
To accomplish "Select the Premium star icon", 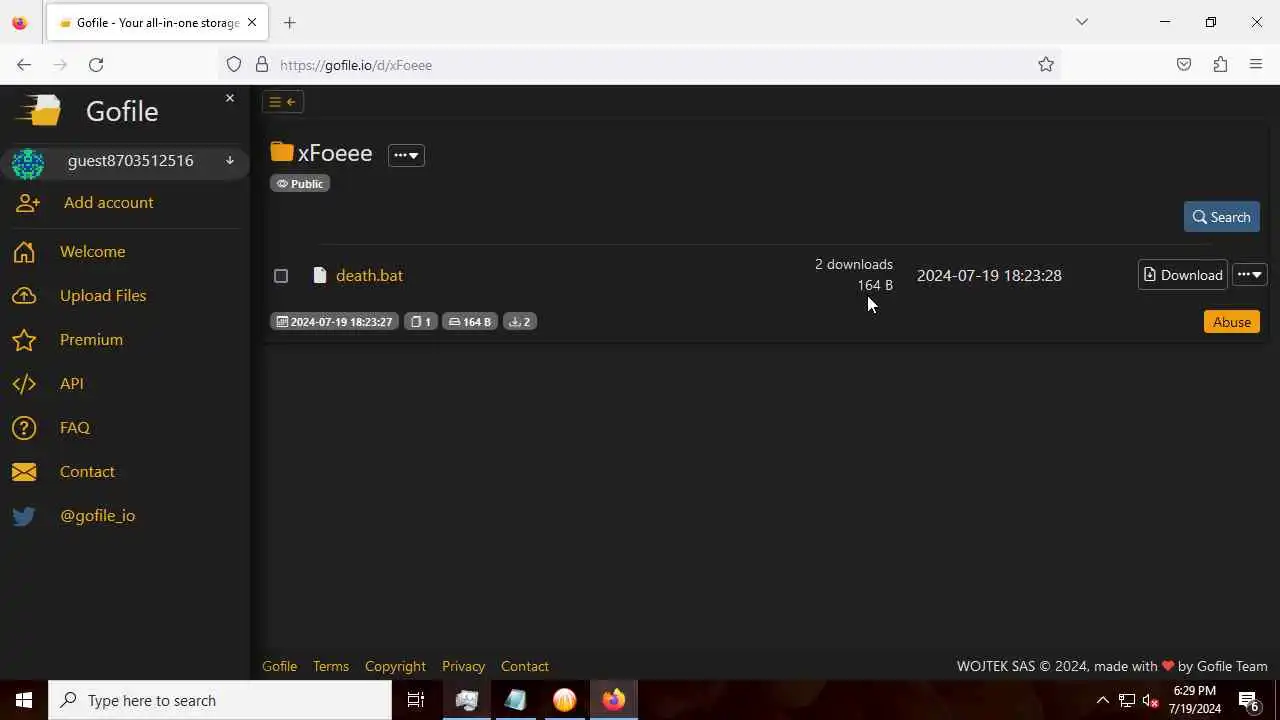I will 24,340.
